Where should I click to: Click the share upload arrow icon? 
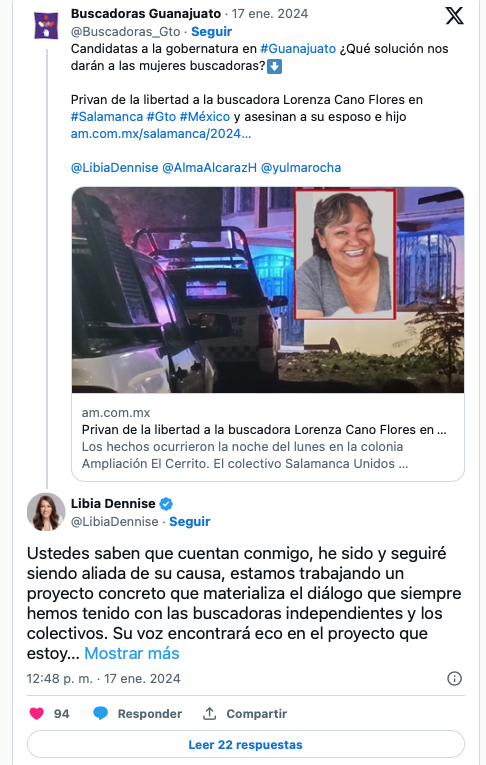coord(209,713)
